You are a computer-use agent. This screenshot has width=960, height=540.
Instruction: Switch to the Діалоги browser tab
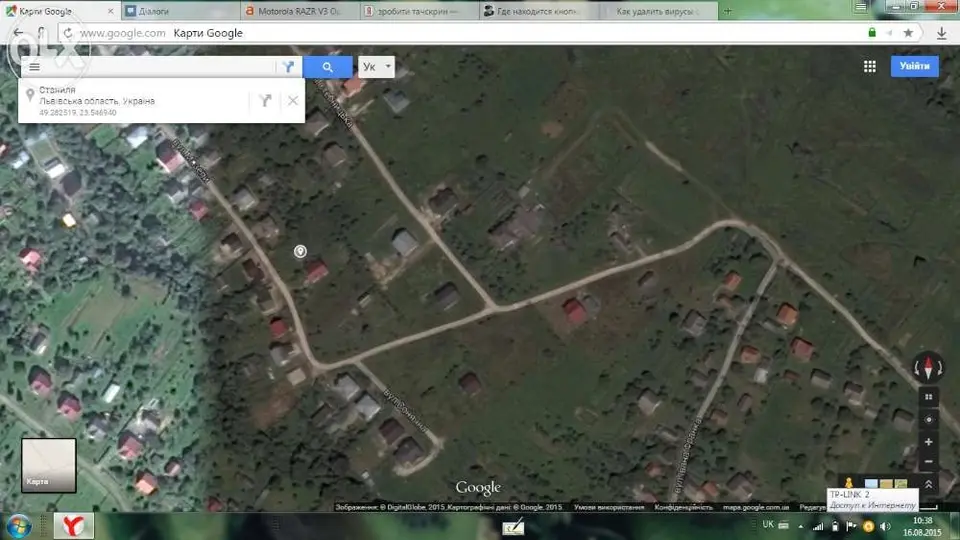click(x=182, y=11)
